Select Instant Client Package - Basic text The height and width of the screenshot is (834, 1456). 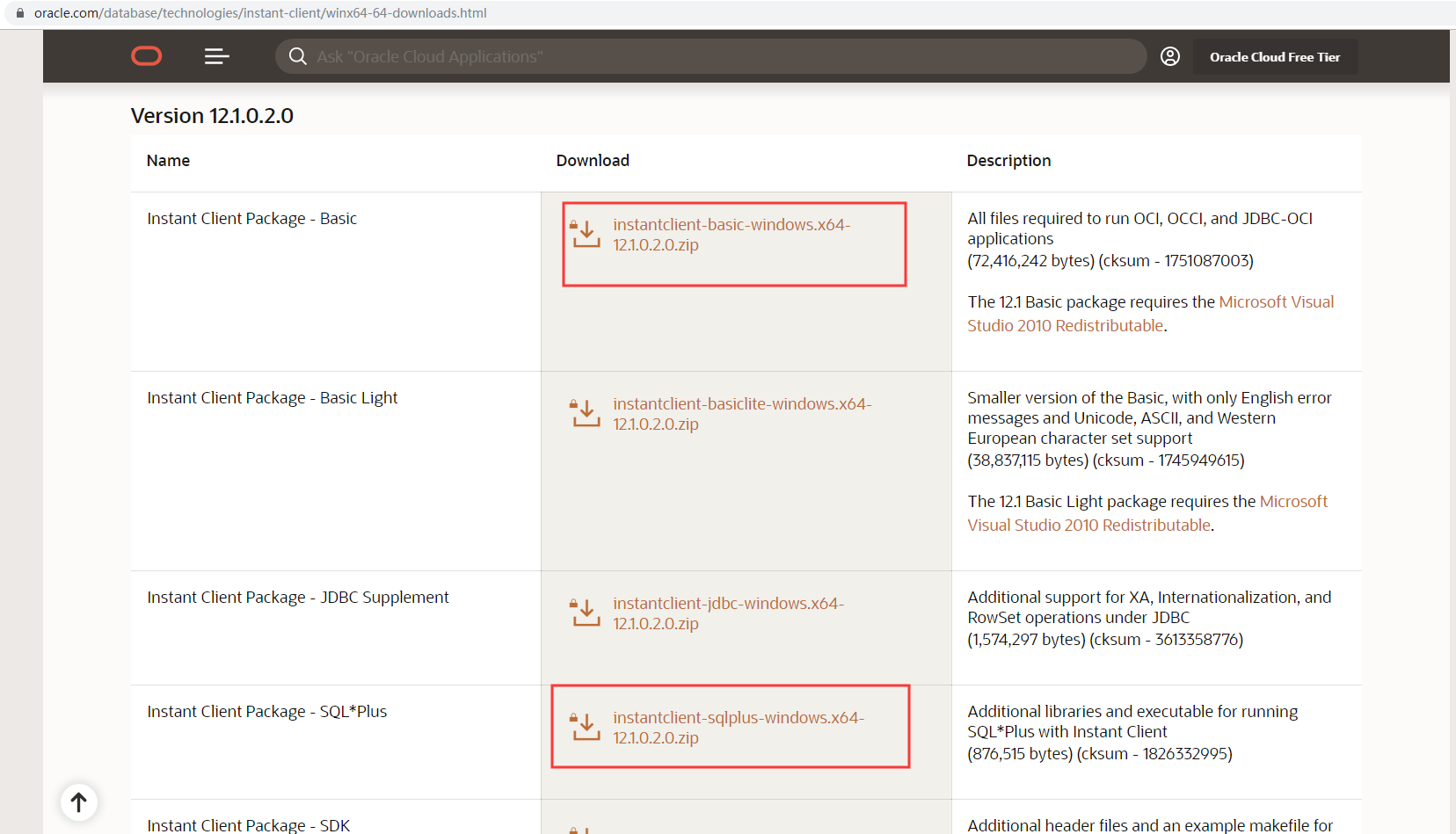click(251, 219)
